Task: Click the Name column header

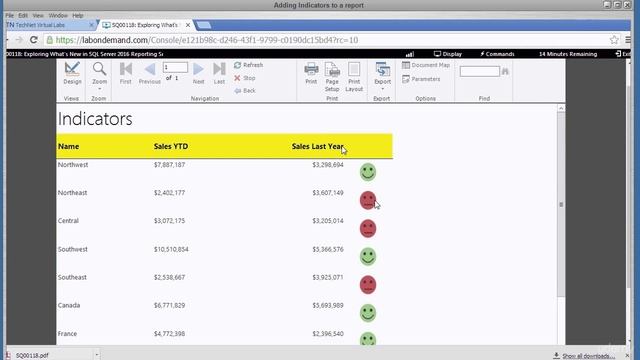Action: (x=69, y=146)
